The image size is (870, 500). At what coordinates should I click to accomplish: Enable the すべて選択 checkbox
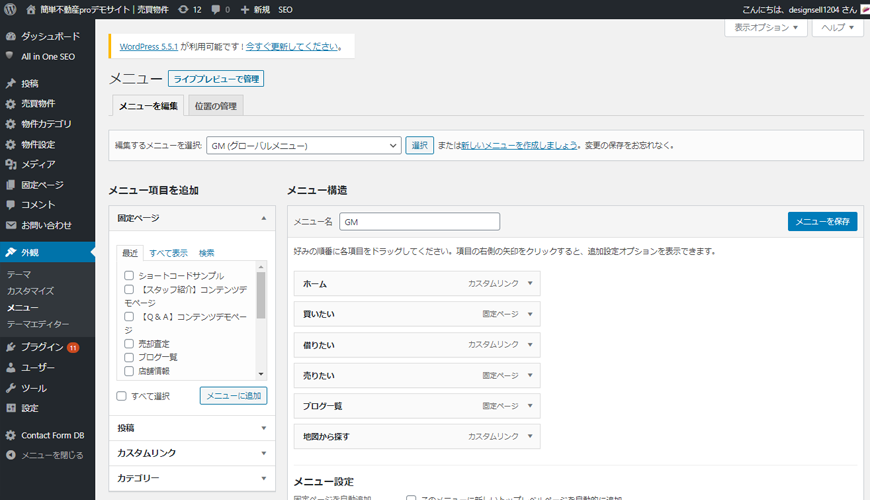[x=122, y=396]
